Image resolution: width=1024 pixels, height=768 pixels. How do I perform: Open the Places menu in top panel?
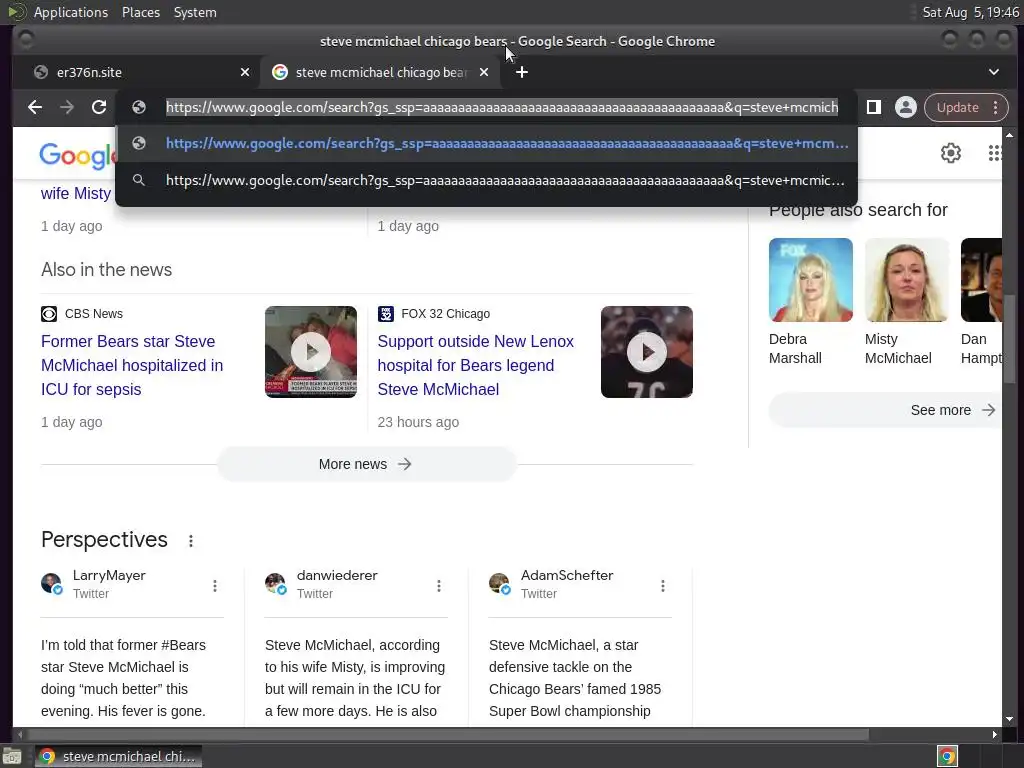coord(140,12)
